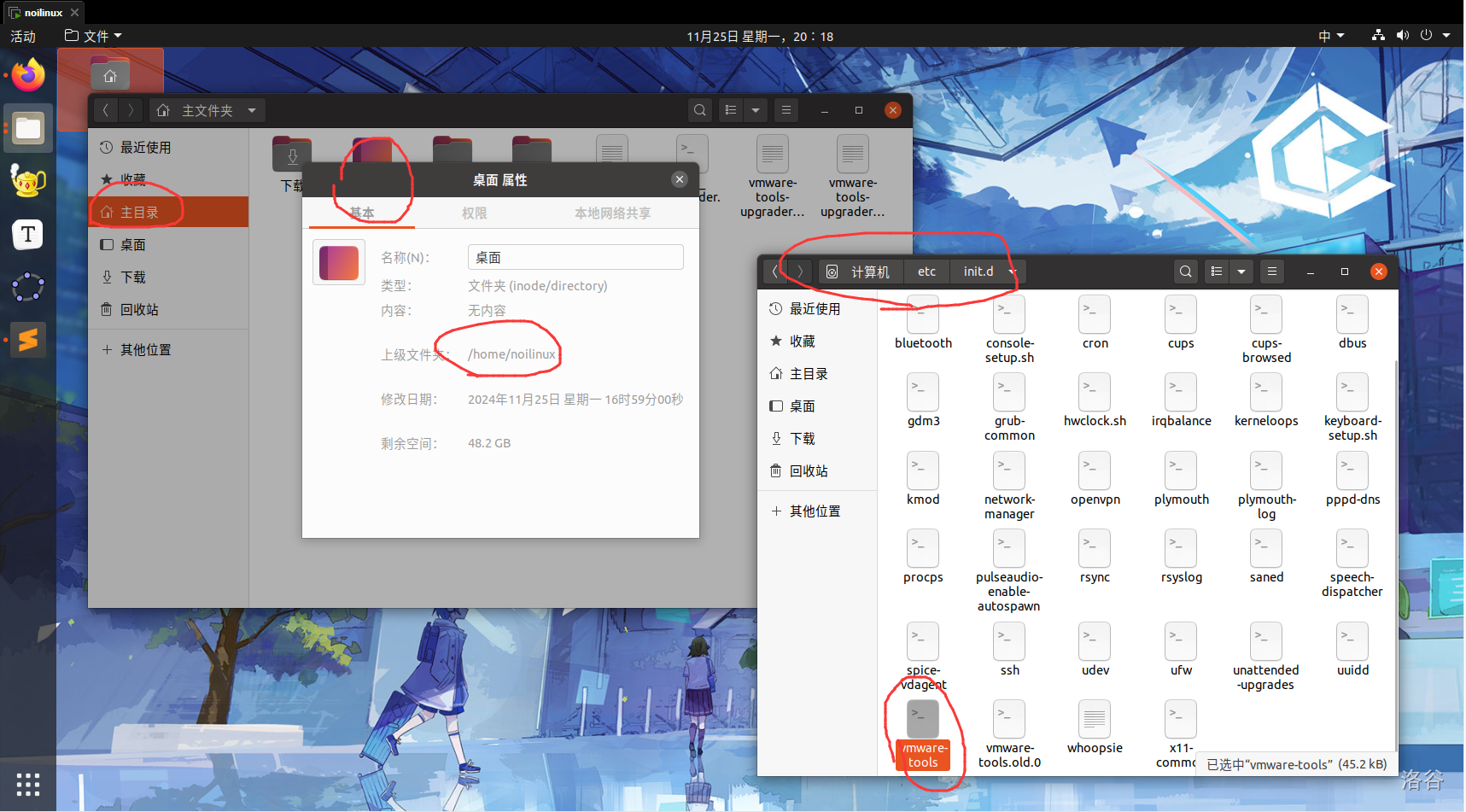Screen dimensions: 1466x812
Task: Select 最近使用 in init.d window sidebar
Action: (817, 308)
